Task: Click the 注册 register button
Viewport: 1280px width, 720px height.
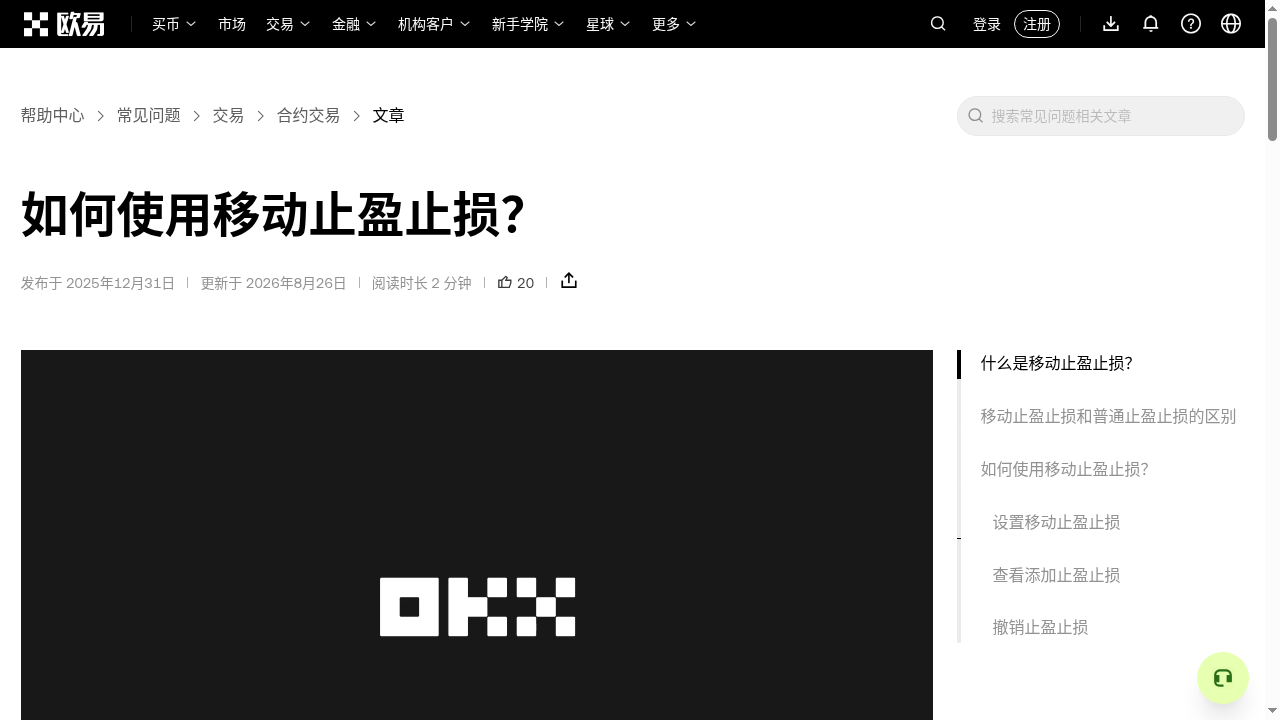Action: click(1037, 24)
